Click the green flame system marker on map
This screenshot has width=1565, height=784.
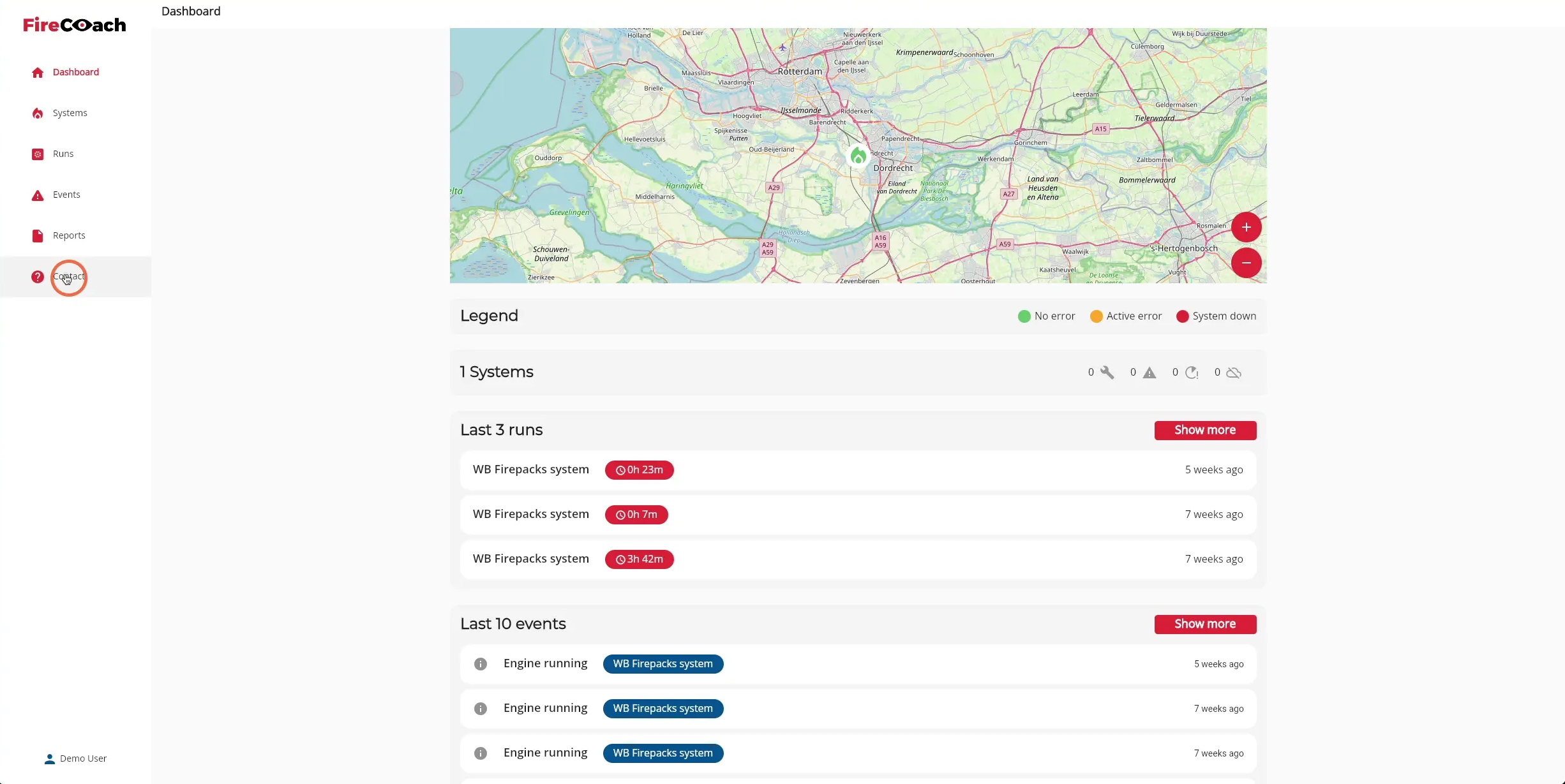tap(858, 155)
